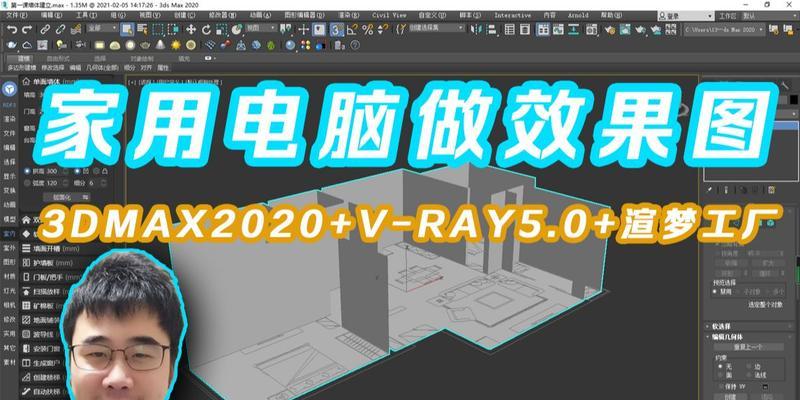This screenshot has width=800, height=400.
Task: Click the pin stack icon under modifier list
Action: click(x=710, y=190)
